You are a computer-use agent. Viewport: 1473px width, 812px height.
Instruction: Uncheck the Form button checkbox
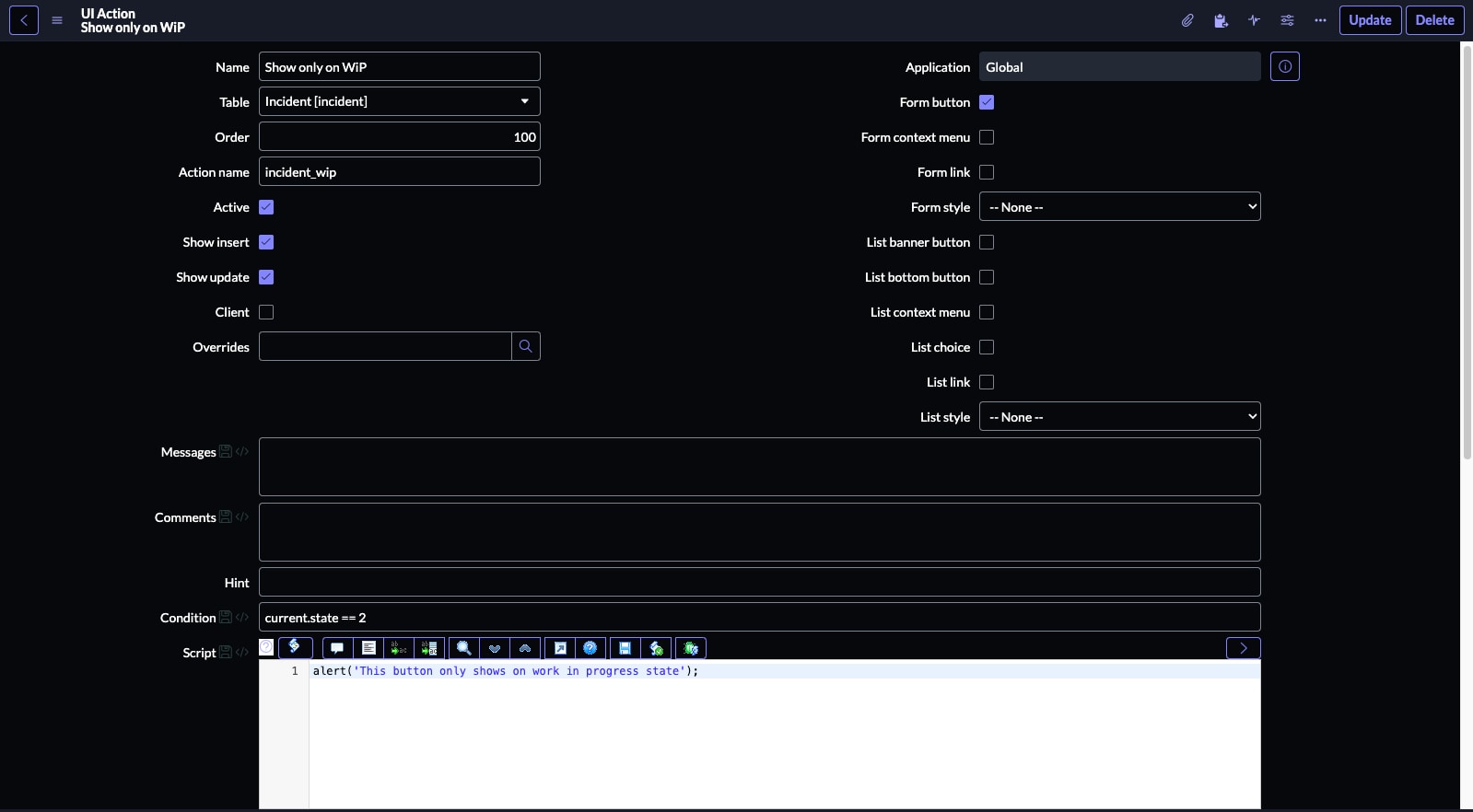987,102
